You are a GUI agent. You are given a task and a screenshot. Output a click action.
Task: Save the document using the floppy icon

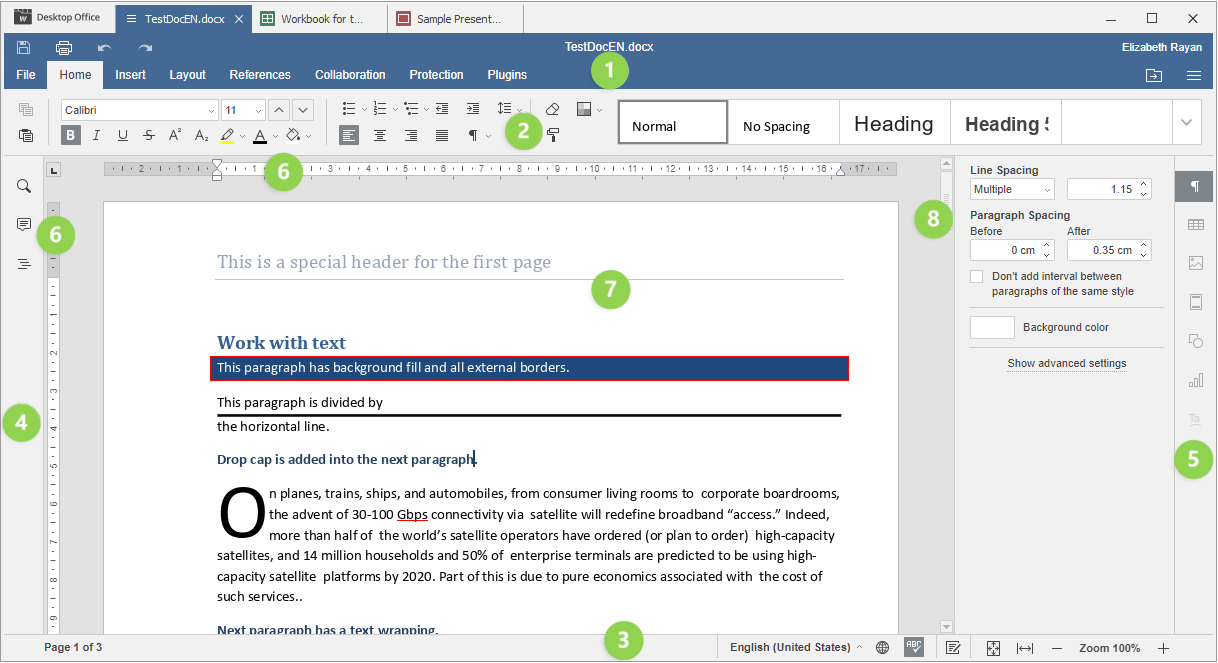click(x=24, y=47)
